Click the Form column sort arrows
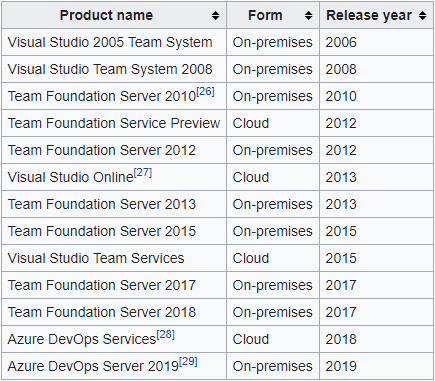Image resolution: width=435 pixels, height=381 pixels. [309, 15]
